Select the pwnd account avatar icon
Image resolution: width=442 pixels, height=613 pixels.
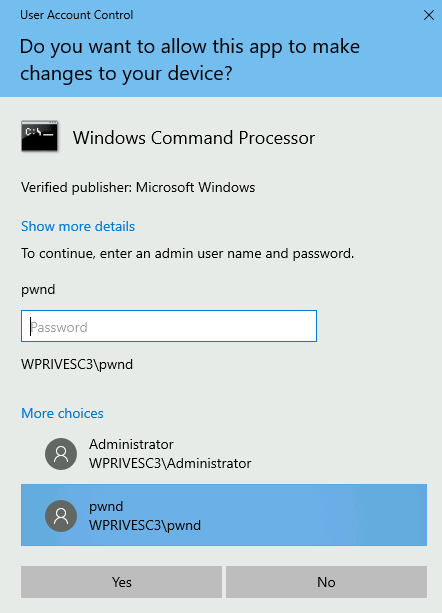61,516
